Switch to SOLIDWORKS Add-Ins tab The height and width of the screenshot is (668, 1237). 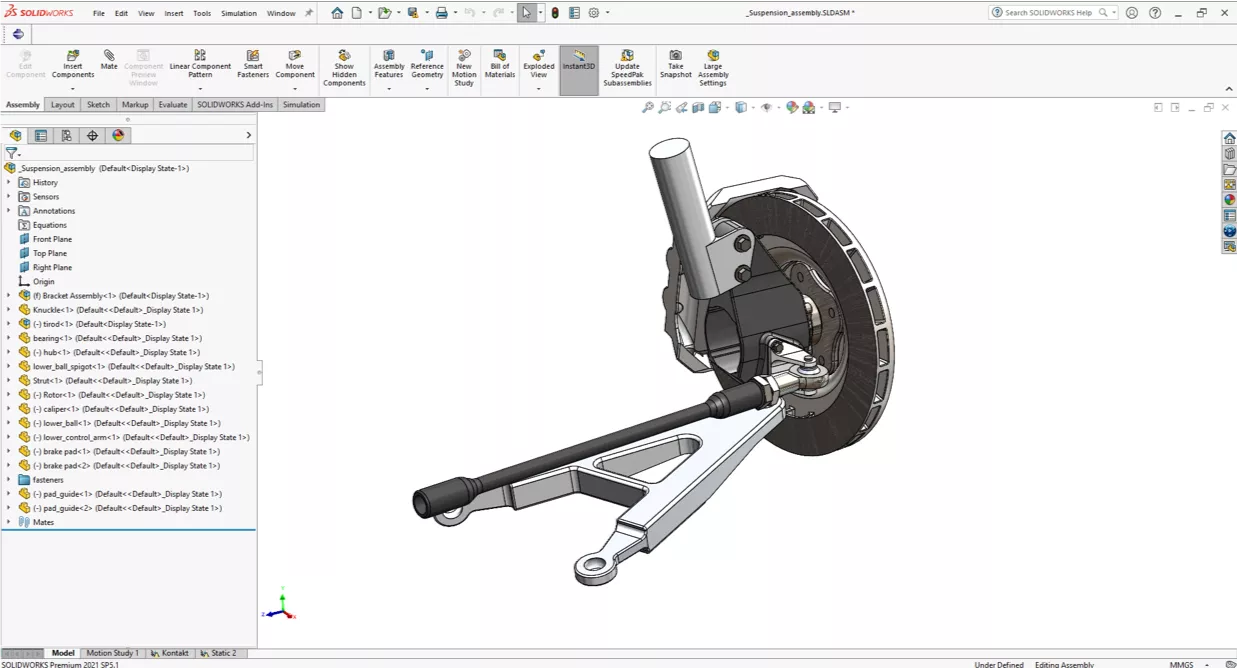[x=235, y=104]
